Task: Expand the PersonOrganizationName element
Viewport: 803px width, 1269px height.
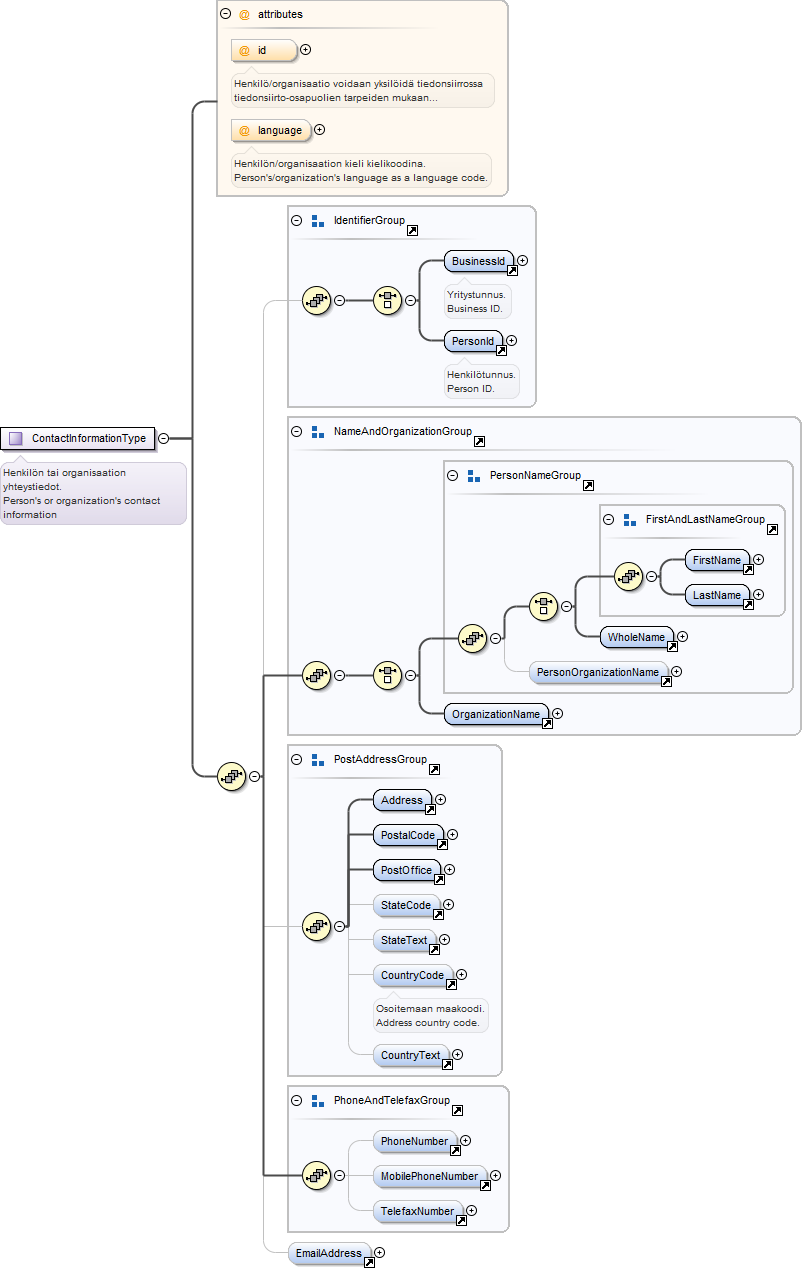Action: 677,672
